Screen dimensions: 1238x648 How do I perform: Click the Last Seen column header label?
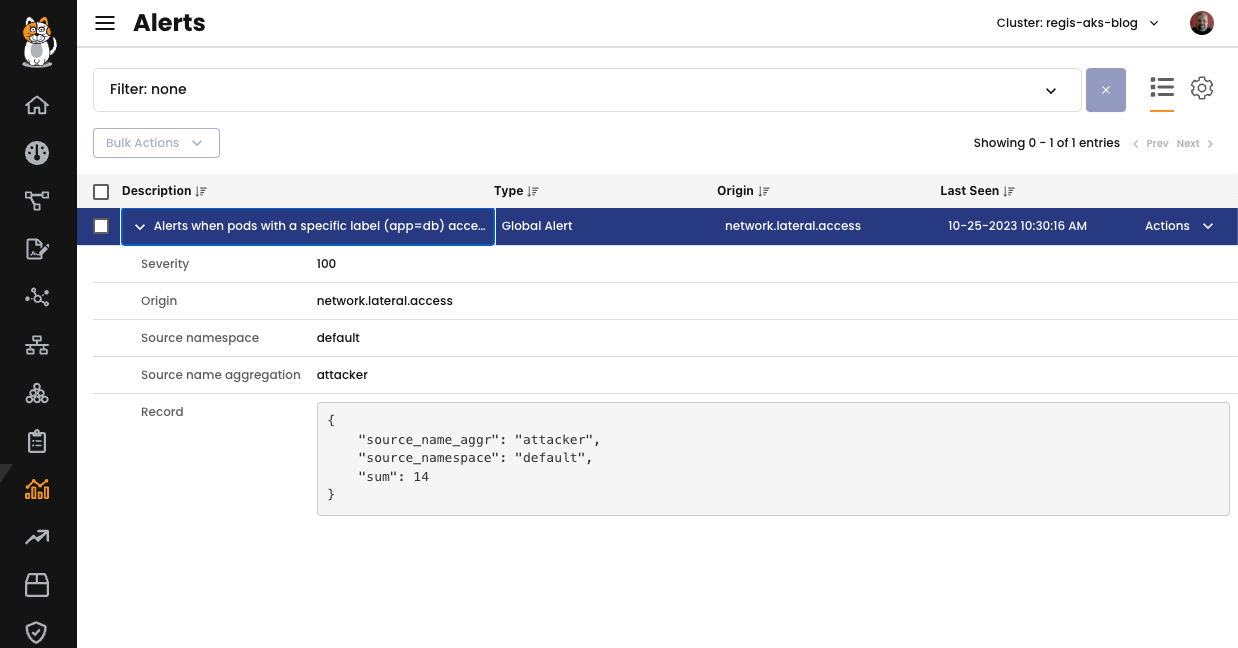coord(969,191)
